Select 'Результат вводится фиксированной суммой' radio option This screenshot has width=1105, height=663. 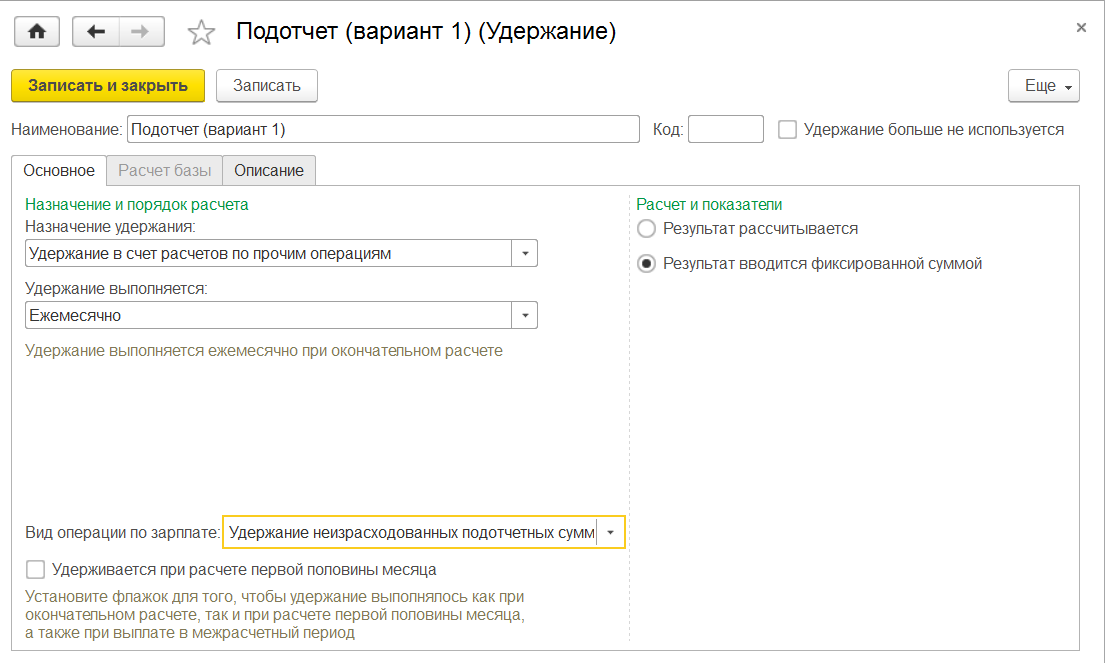coord(646,264)
